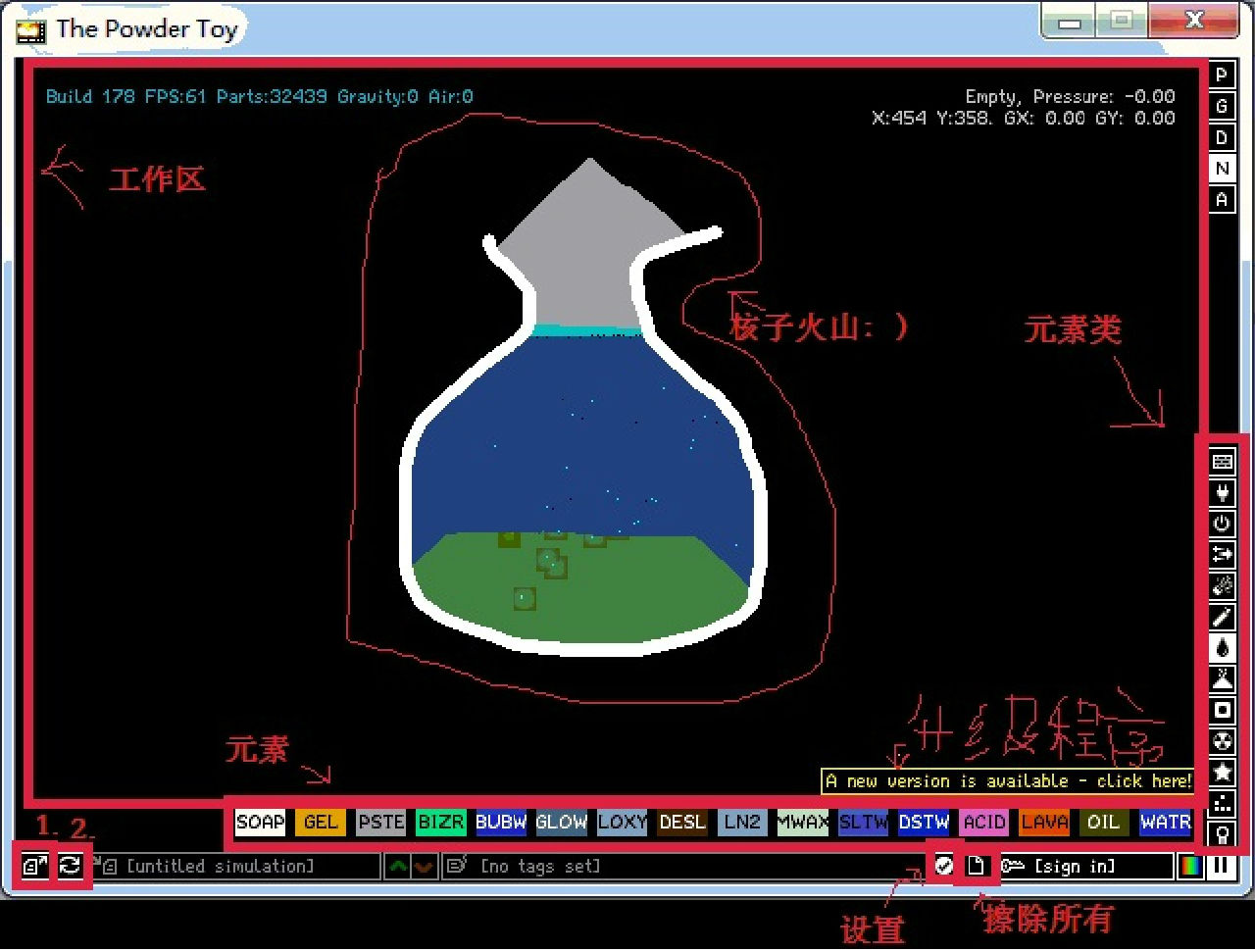Minimize the Powder Toy window
Viewport: 1255px width, 952px height.
pyautogui.click(x=1070, y=23)
